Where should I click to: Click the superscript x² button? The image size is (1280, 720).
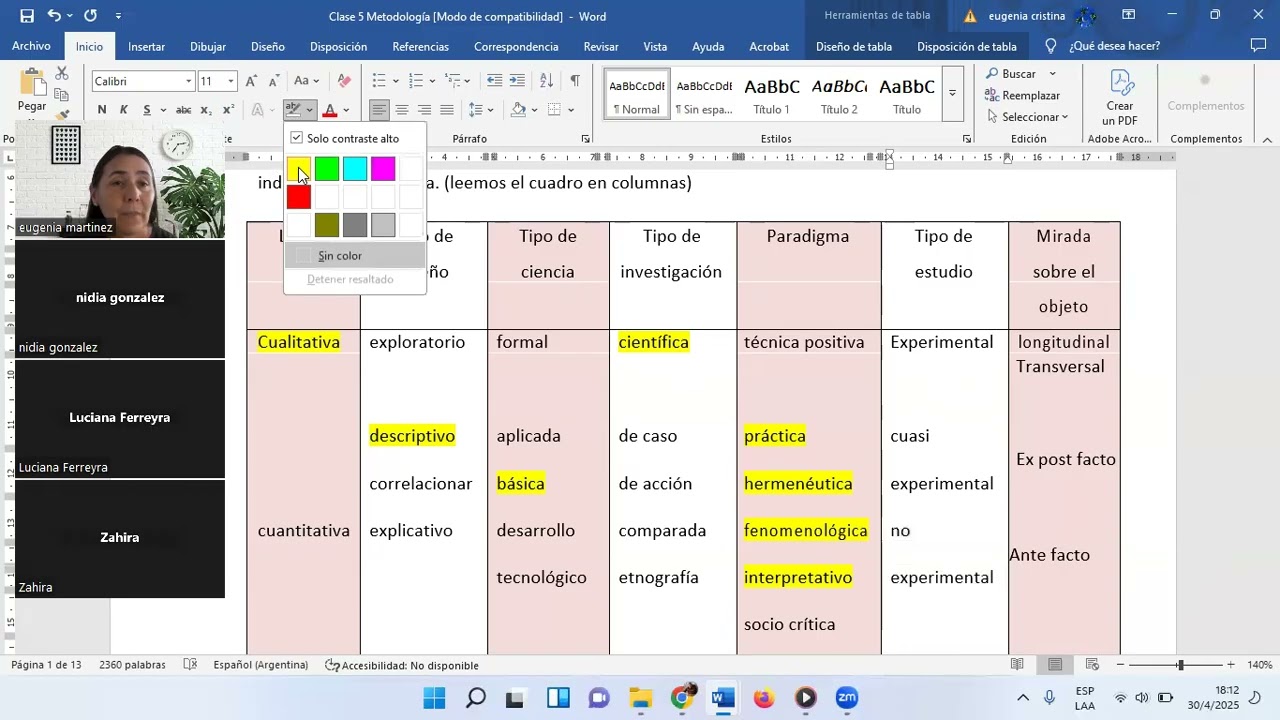pyautogui.click(x=228, y=110)
